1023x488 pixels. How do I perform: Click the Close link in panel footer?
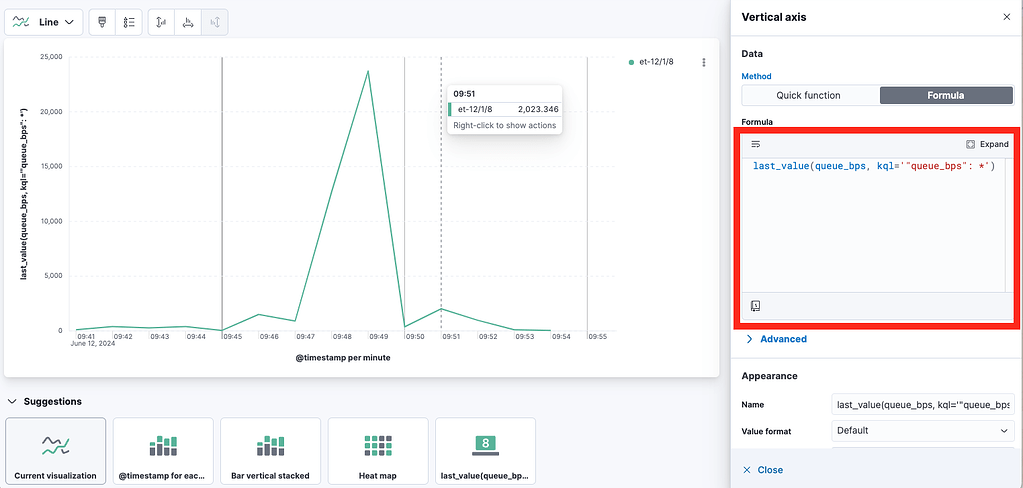tap(763, 470)
